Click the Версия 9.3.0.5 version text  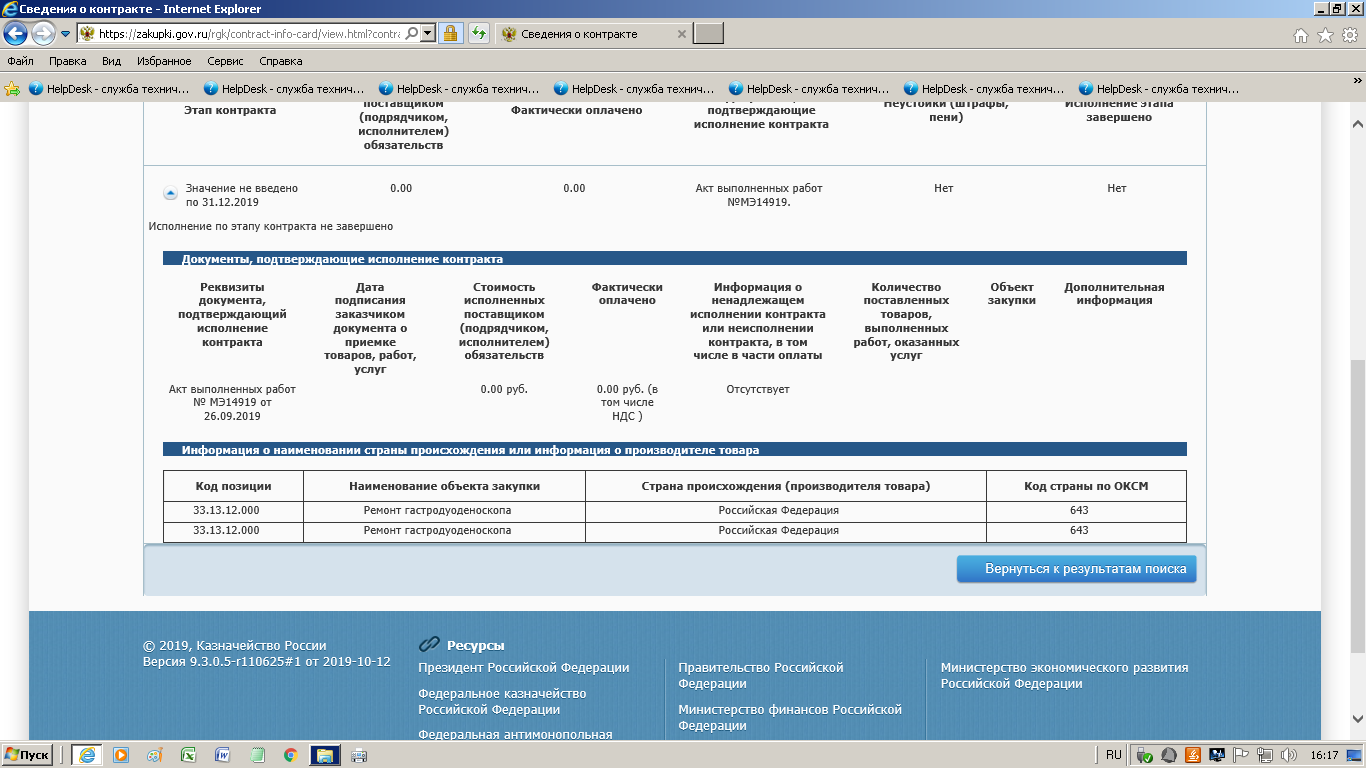[267, 662]
